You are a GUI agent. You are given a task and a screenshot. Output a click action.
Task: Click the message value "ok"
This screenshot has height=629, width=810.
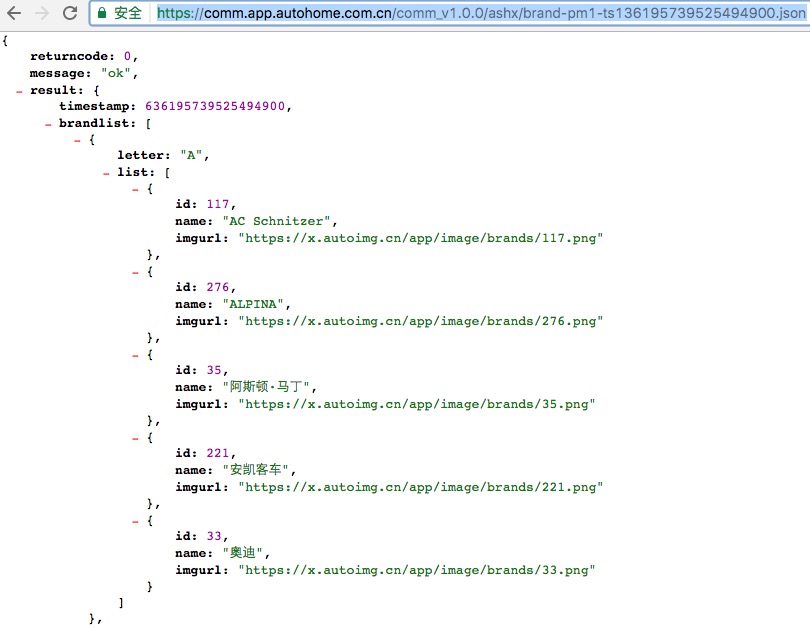[x=116, y=73]
